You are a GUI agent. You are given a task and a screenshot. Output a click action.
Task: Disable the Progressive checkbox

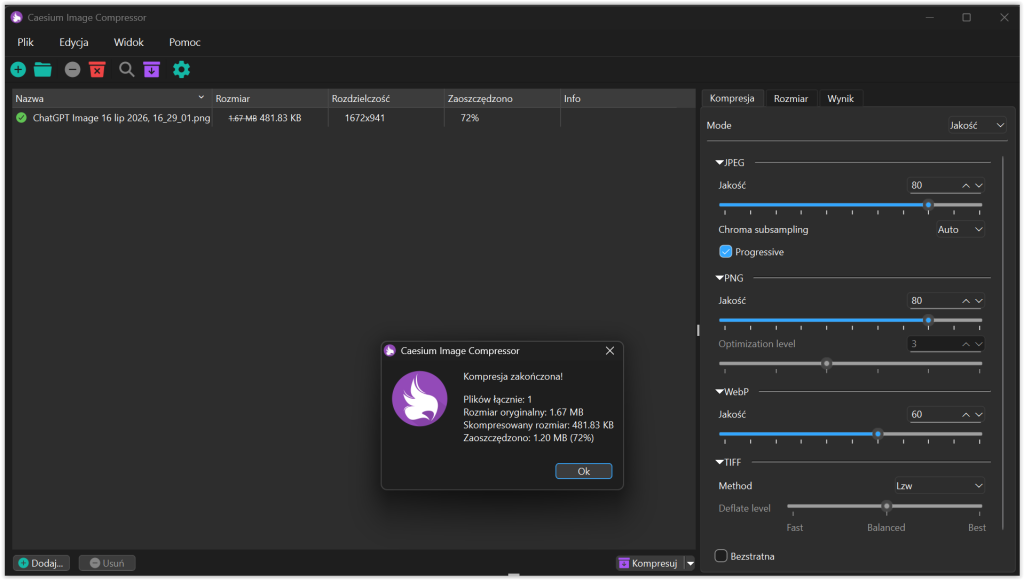tap(726, 251)
